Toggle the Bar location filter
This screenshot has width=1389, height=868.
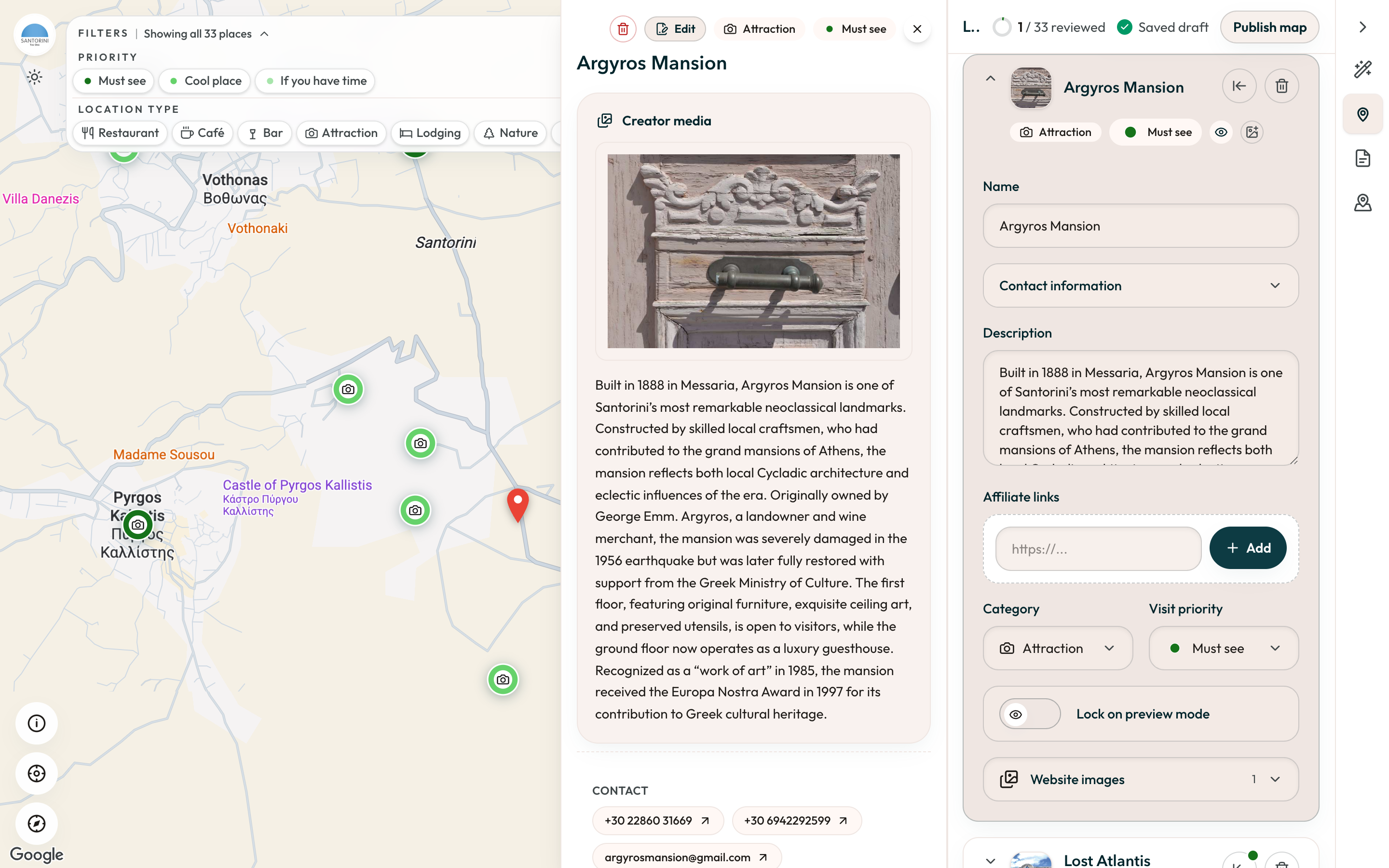[x=265, y=133]
